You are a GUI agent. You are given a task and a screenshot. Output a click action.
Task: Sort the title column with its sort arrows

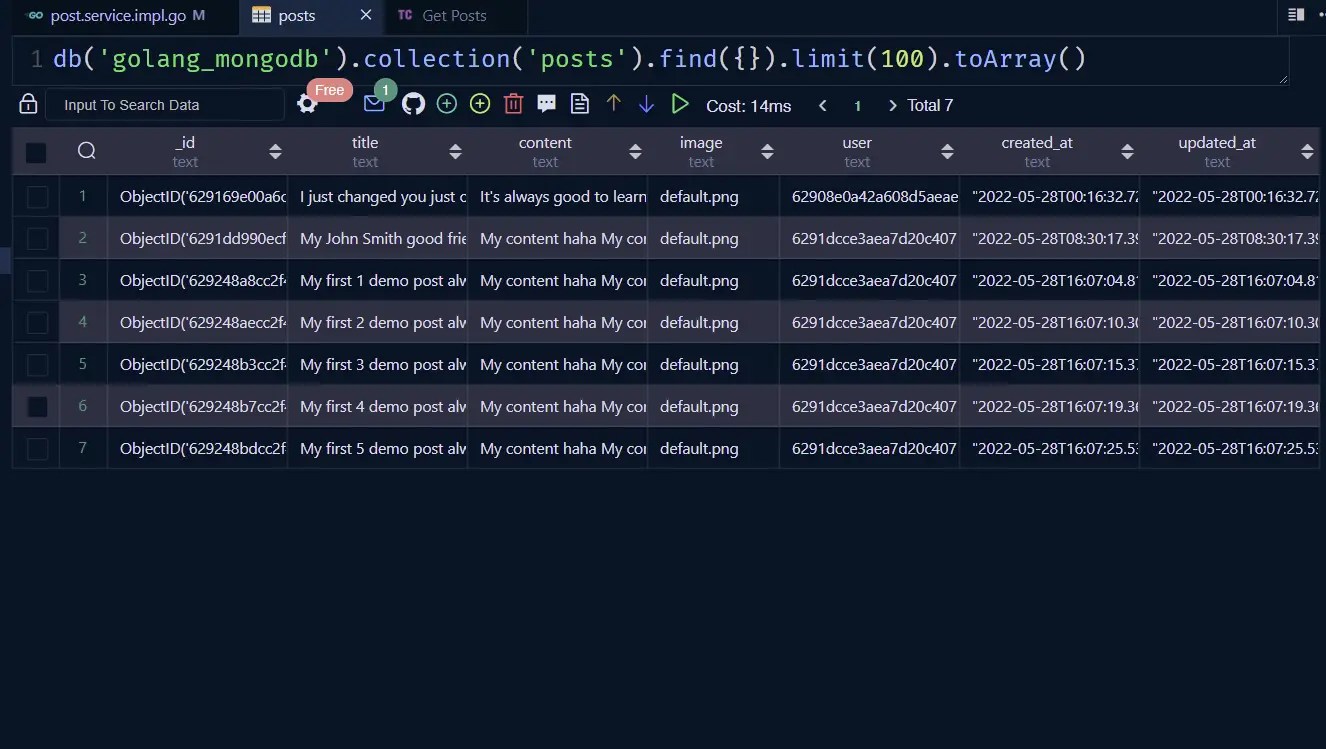pyautogui.click(x=455, y=151)
